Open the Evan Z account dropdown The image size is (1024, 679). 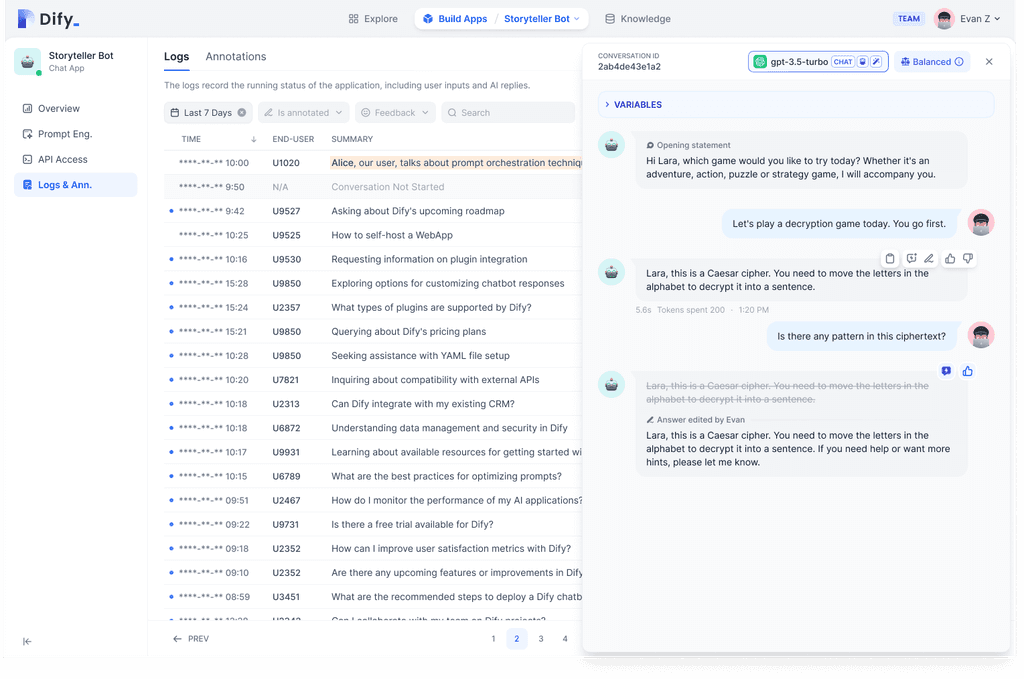coord(968,18)
